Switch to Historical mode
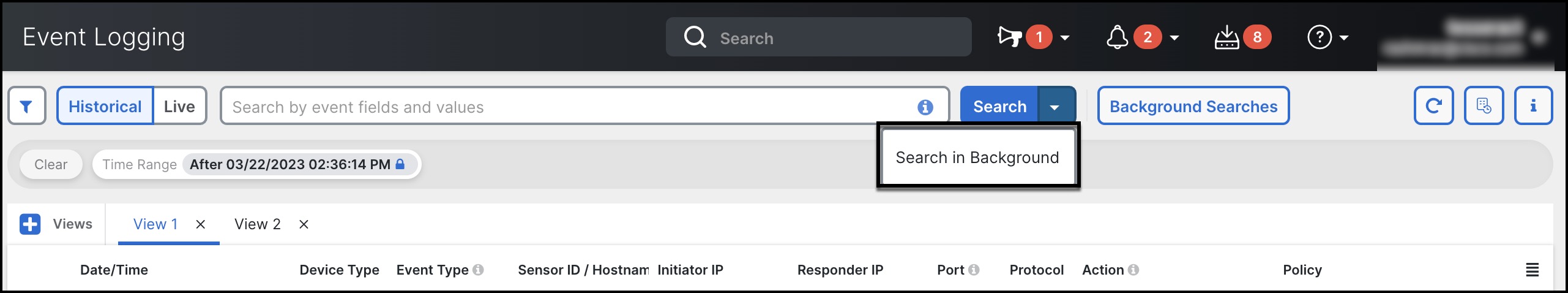Image resolution: width=1568 pixels, height=293 pixels. coord(105,107)
